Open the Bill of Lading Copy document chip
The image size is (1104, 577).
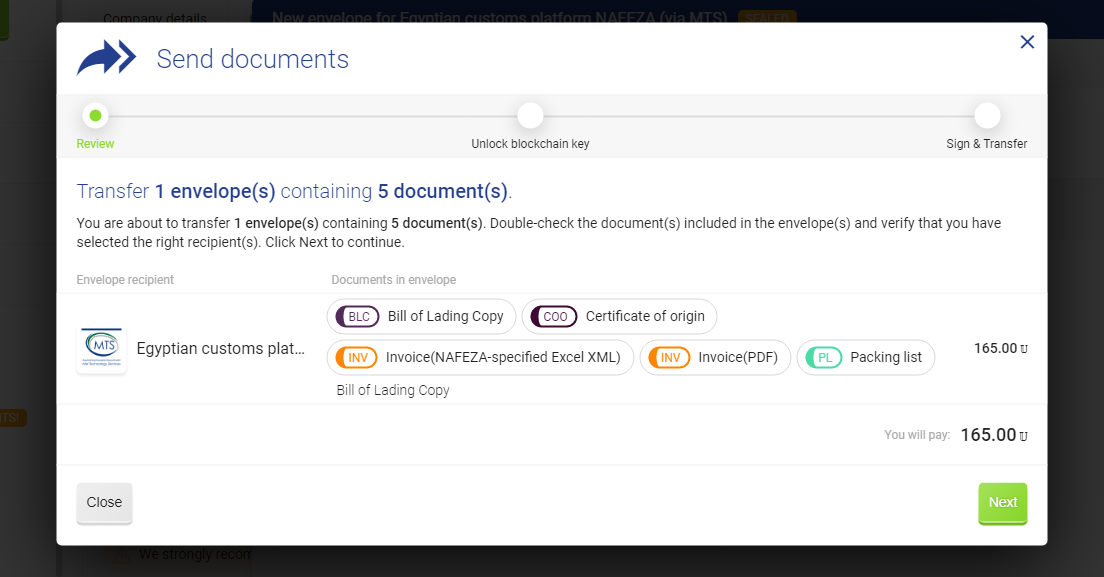click(445, 316)
